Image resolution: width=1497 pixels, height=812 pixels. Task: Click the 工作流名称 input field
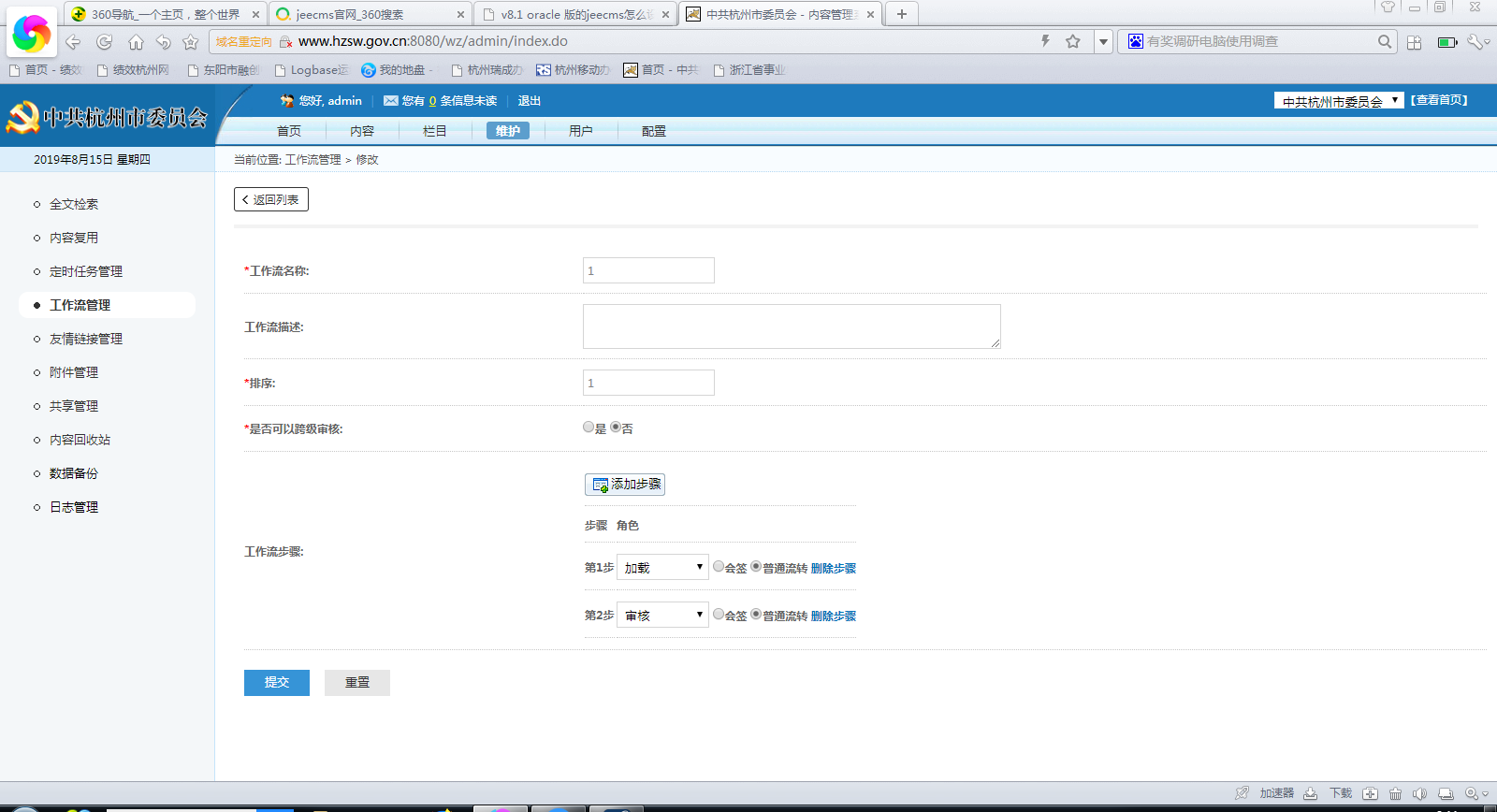point(648,270)
